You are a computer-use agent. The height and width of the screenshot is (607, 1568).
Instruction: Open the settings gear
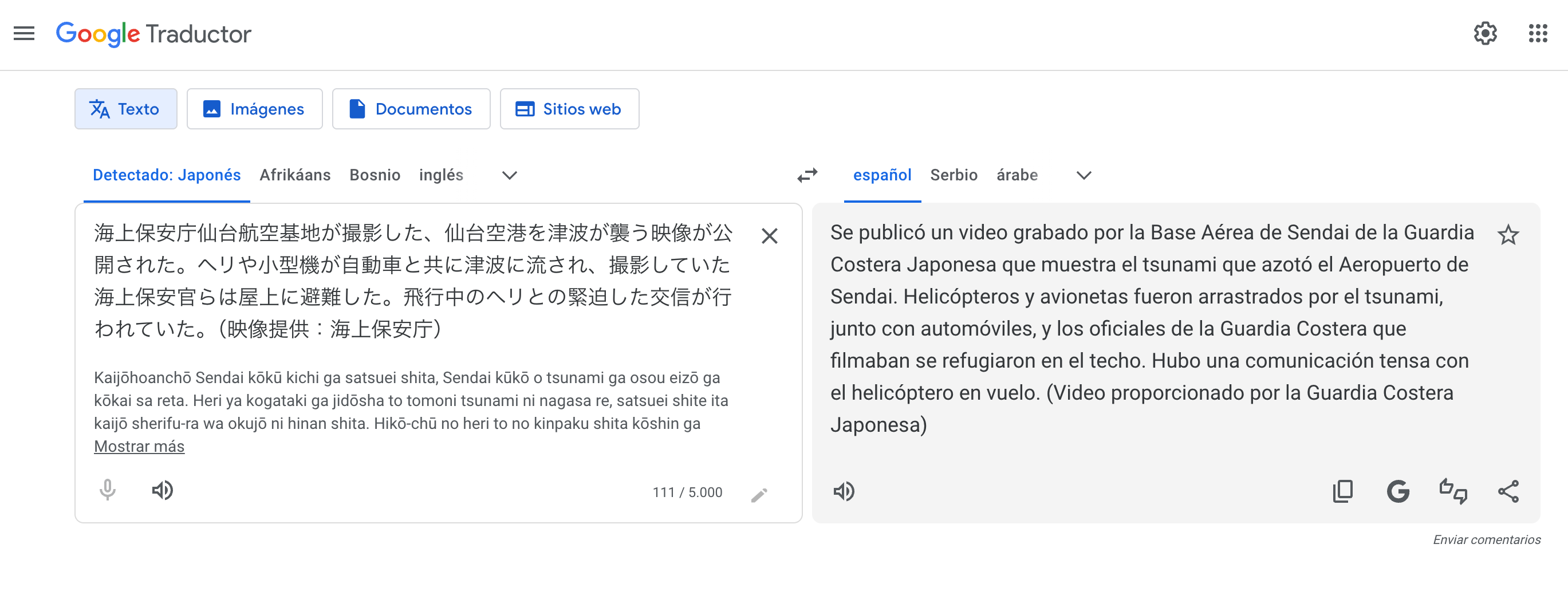1485,33
